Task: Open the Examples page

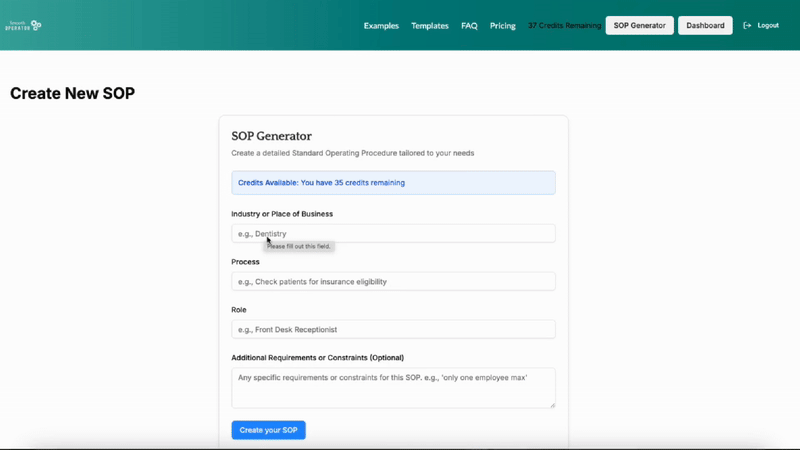Action: pyautogui.click(x=381, y=26)
